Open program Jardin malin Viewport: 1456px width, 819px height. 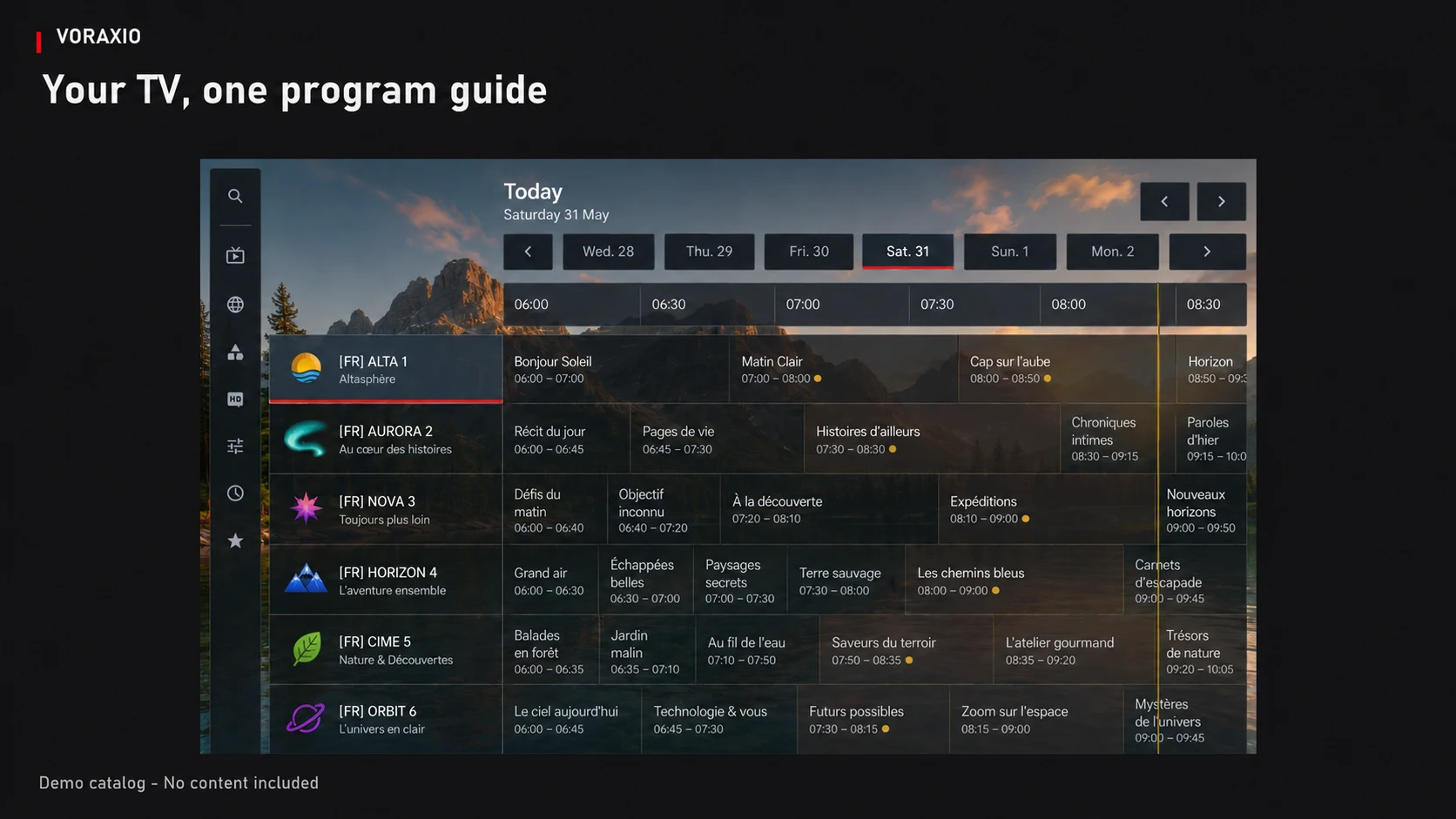click(x=648, y=649)
